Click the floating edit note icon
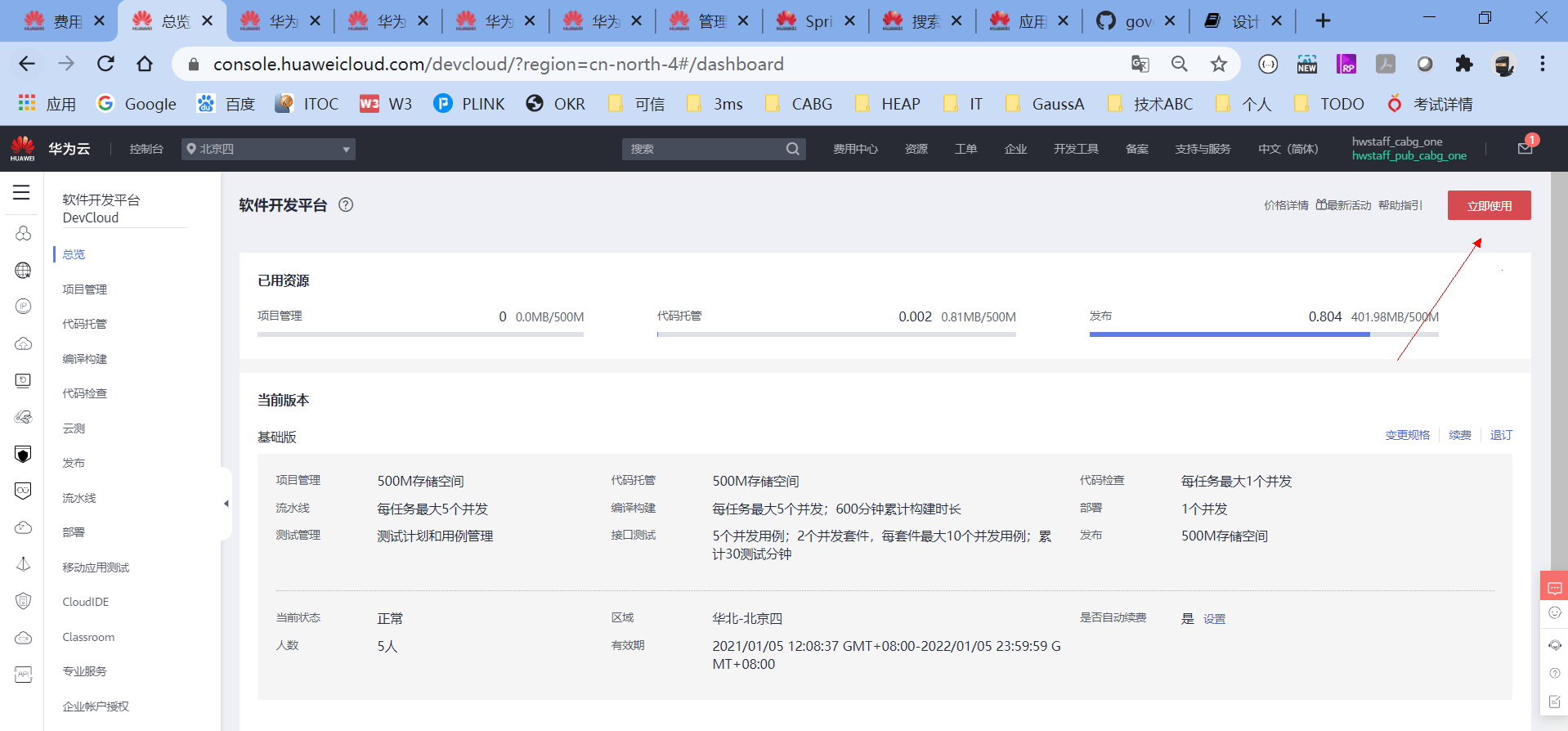 (x=1554, y=702)
